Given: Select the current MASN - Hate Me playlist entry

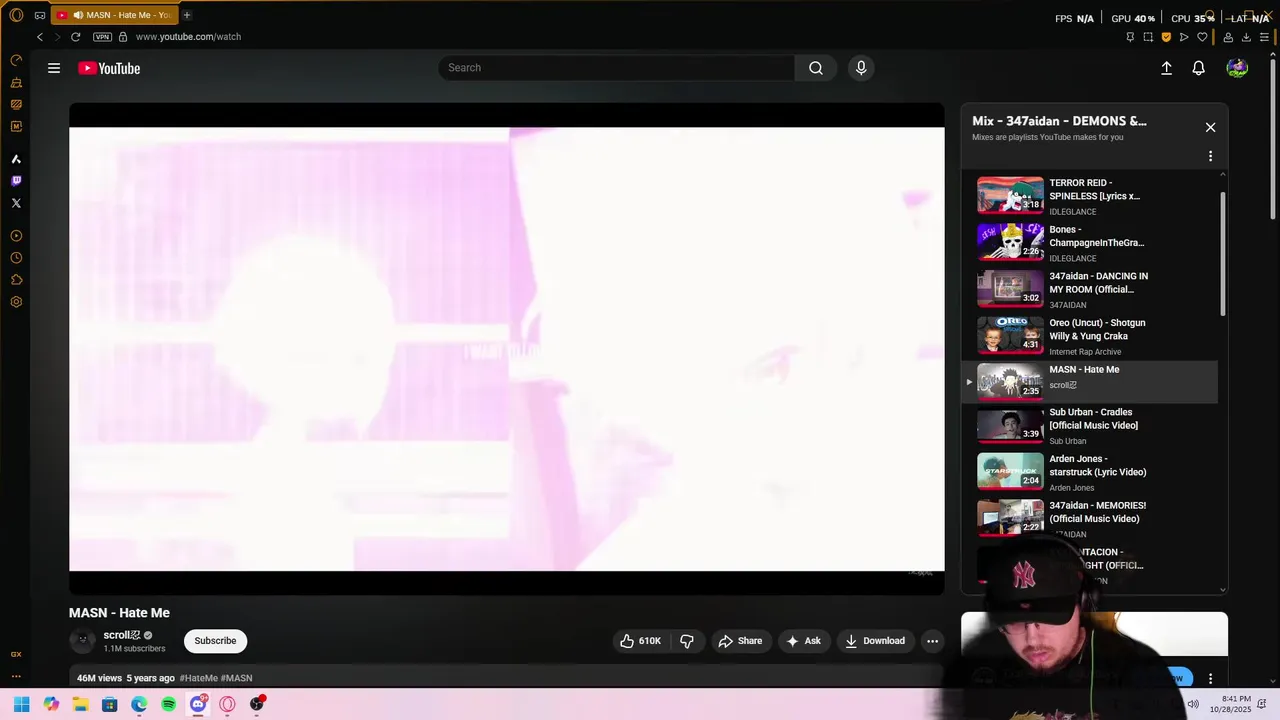Looking at the screenshot, I should 1090,382.
